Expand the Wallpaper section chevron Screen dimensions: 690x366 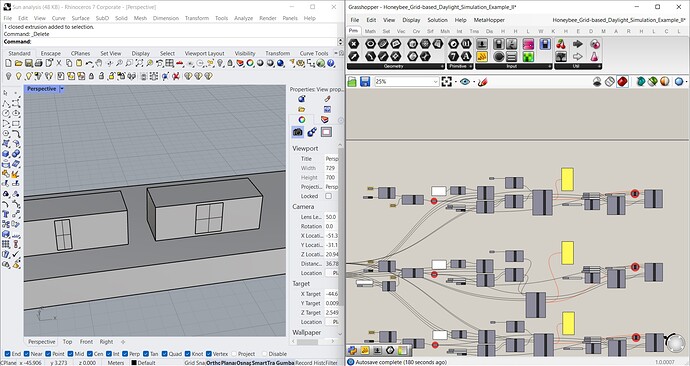tap(339, 333)
